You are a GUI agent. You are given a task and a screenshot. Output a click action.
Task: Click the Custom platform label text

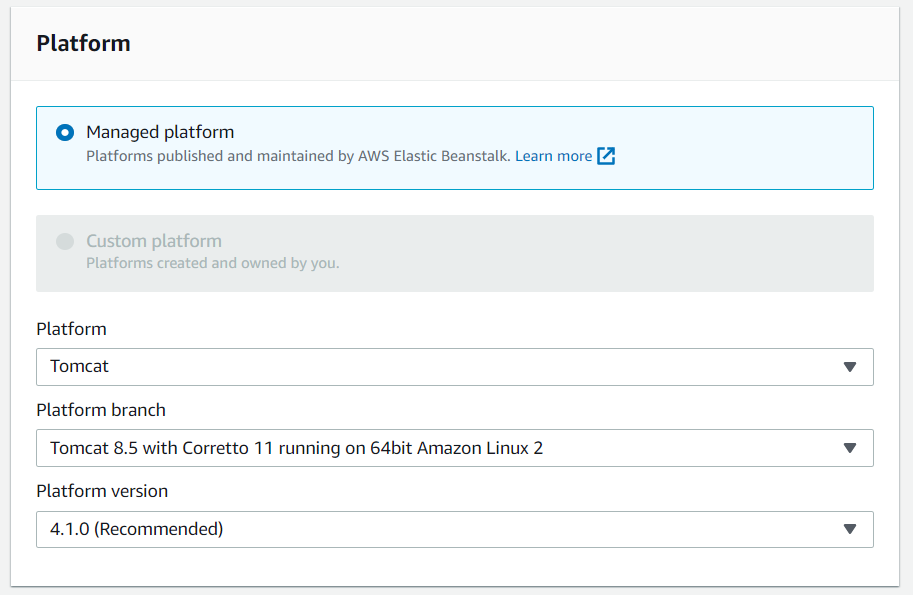coord(154,241)
